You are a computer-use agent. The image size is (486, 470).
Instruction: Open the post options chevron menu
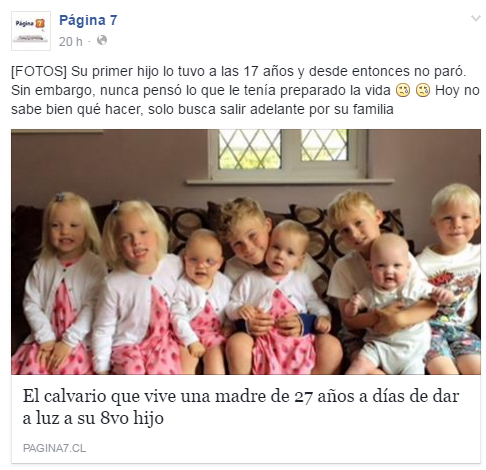pyautogui.click(x=476, y=18)
